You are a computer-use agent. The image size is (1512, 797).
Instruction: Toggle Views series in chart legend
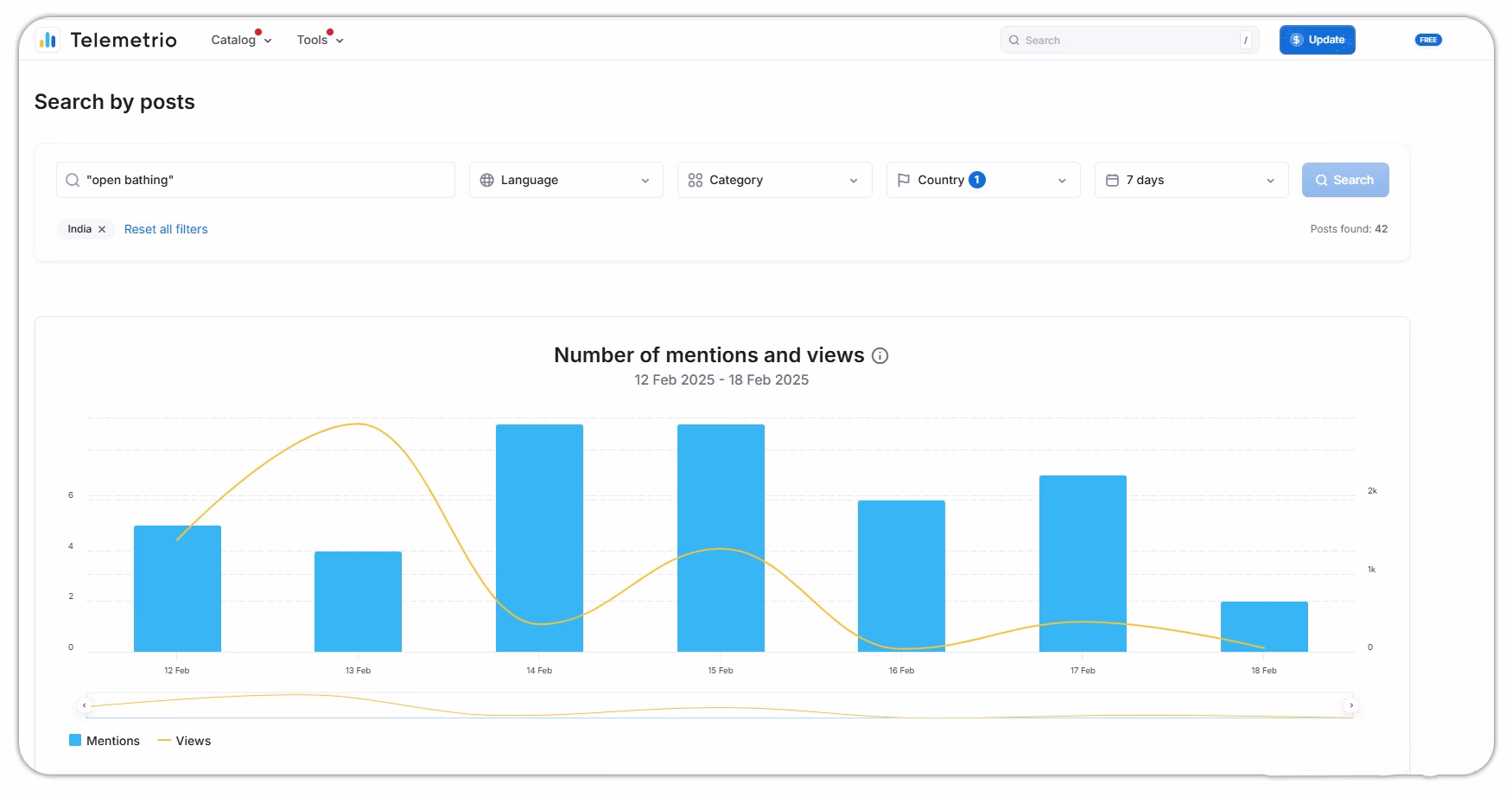184,741
